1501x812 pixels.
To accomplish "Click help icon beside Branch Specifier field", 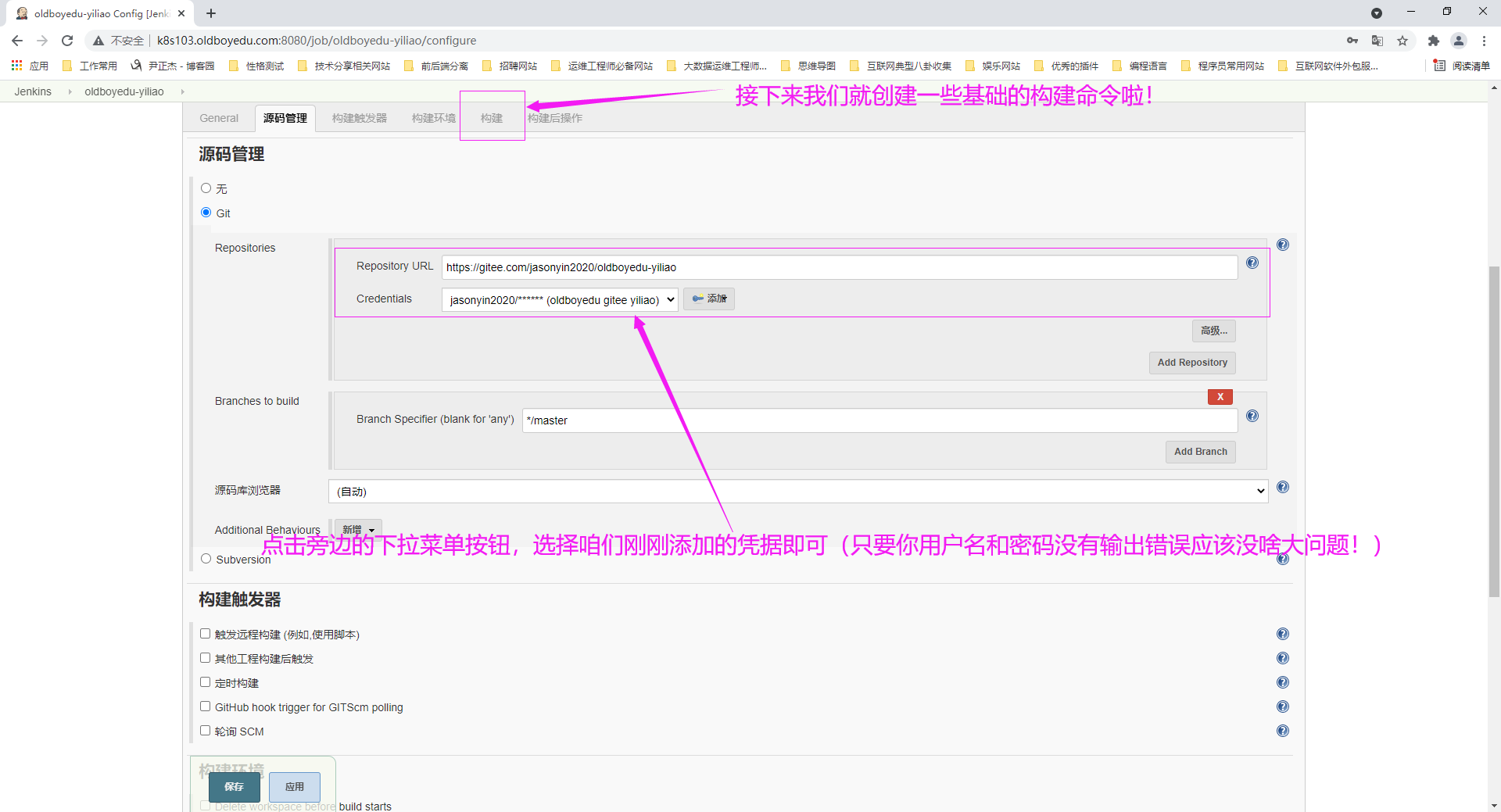I will (x=1252, y=417).
